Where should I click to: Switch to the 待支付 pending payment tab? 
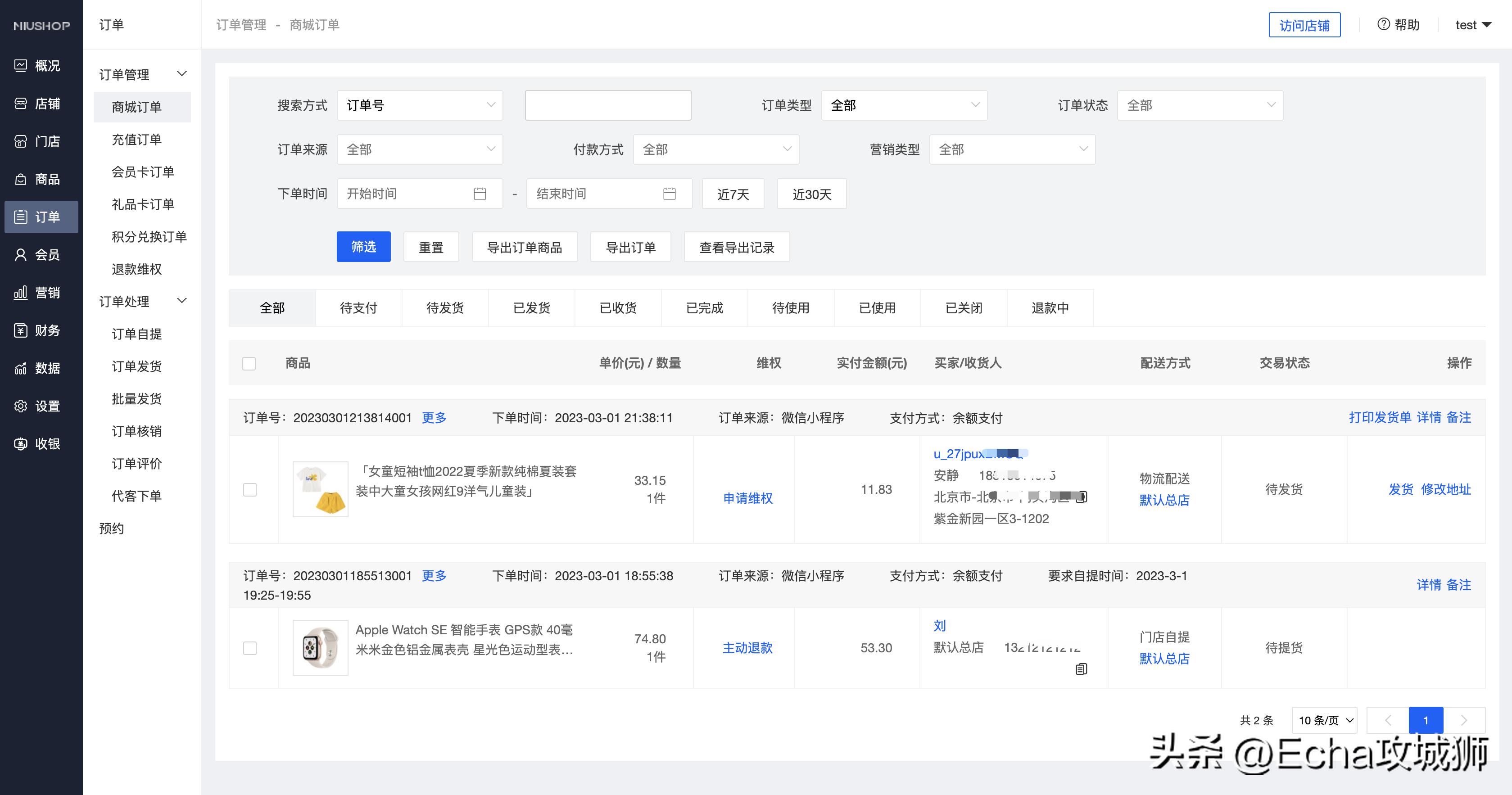(358, 307)
